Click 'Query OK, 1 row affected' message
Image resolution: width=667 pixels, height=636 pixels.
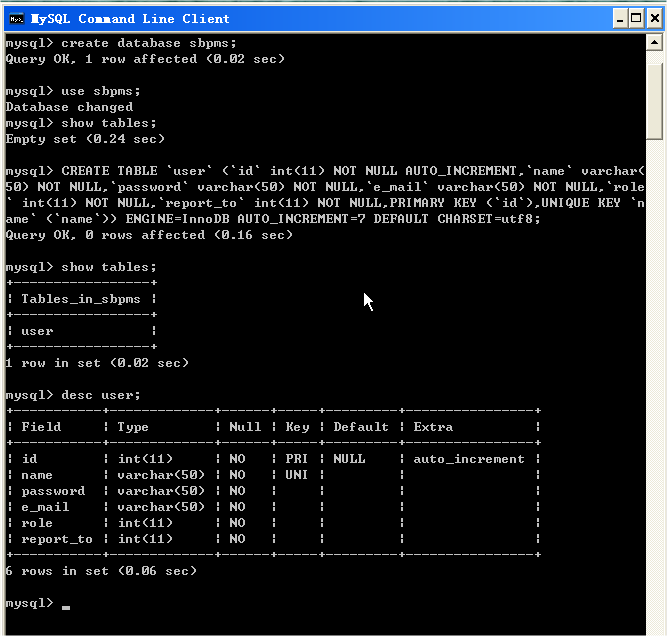[x=101, y=59]
